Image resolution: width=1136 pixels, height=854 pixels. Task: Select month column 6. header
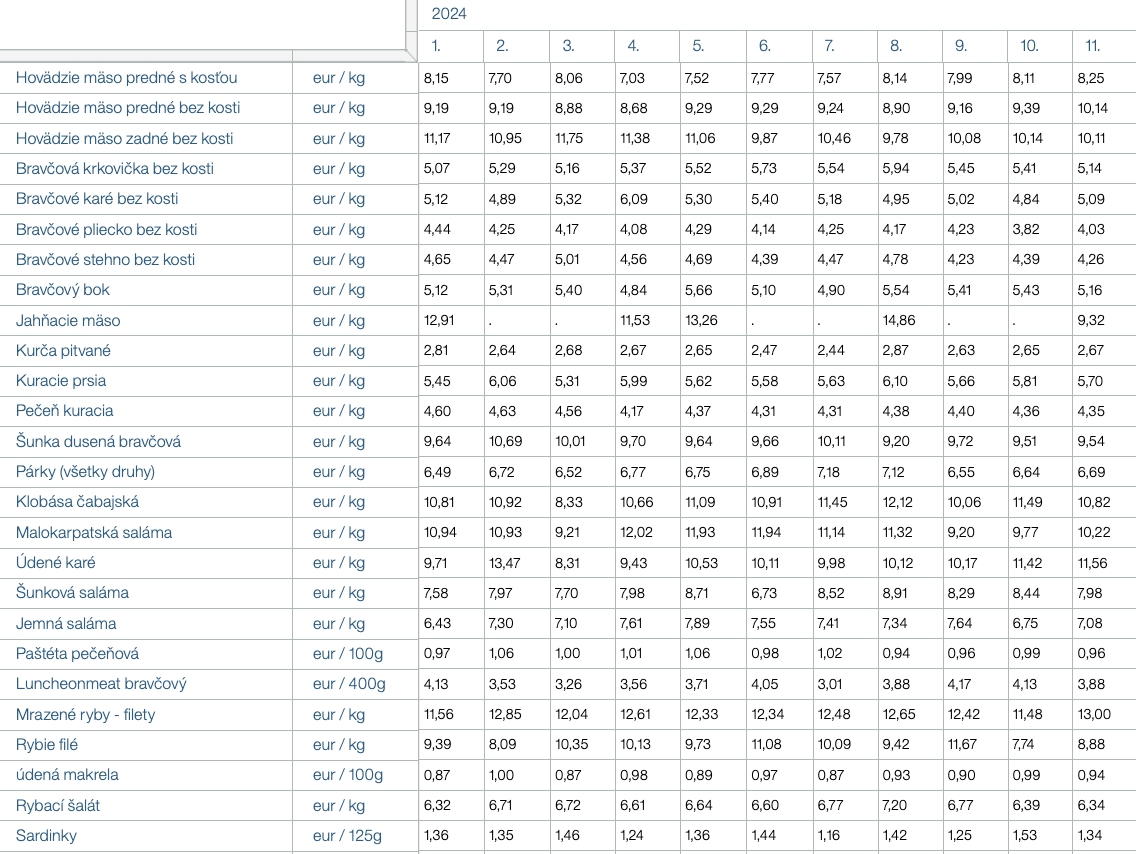coord(764,45)
